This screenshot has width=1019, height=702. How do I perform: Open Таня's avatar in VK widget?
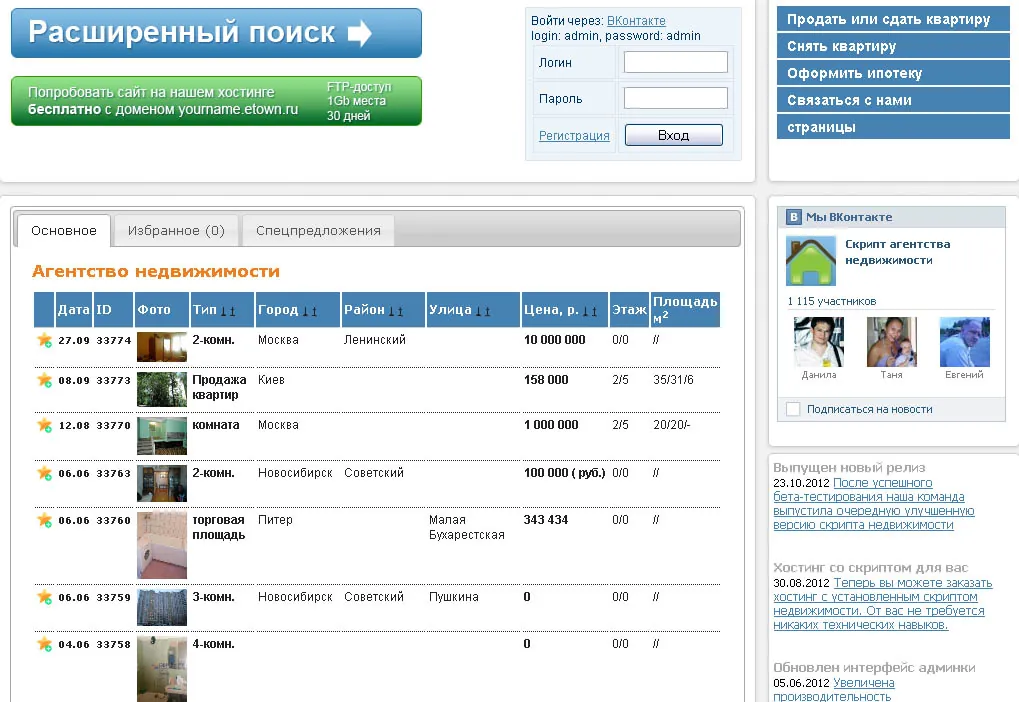[892, 342]
